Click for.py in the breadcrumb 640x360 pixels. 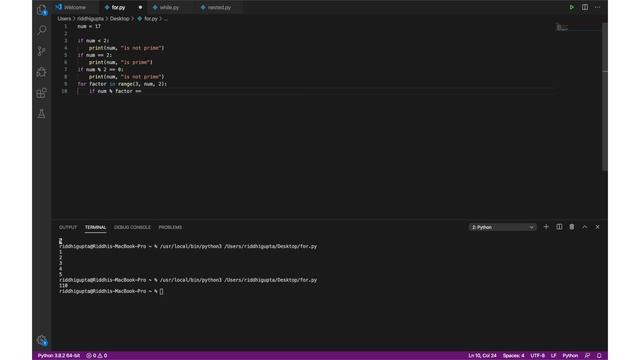[151, 19]
